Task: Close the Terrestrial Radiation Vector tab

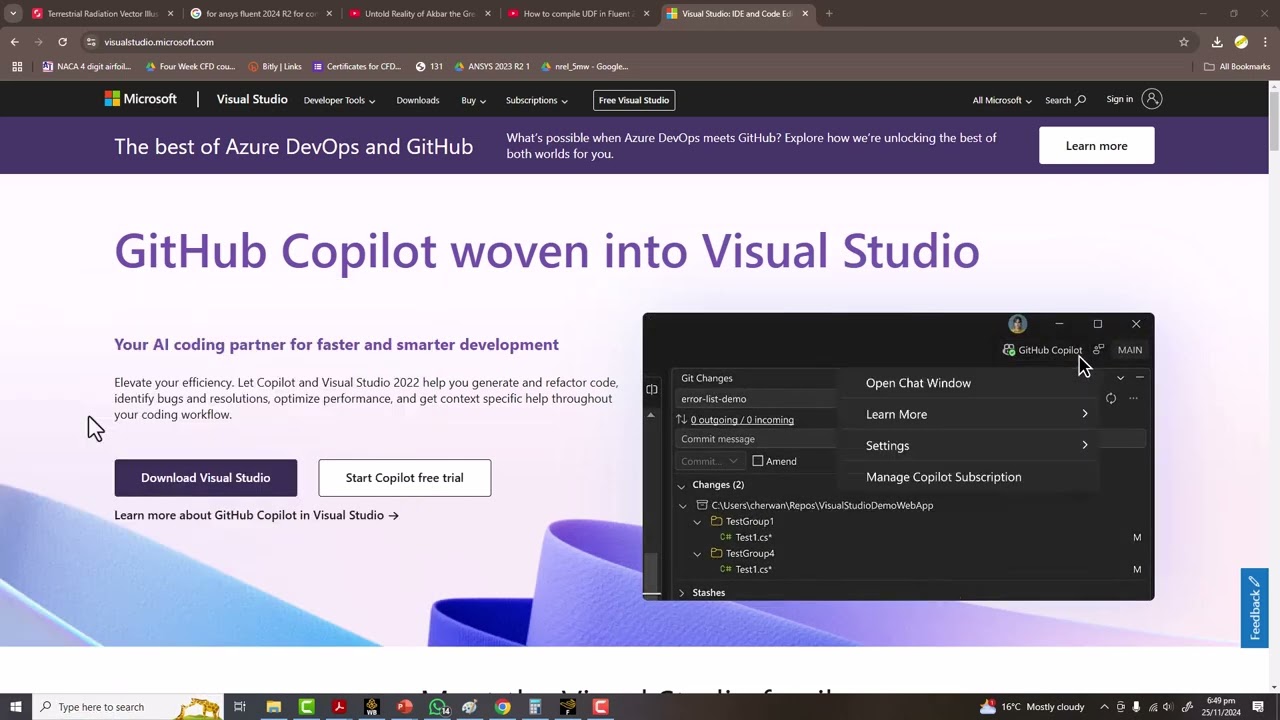Action: [x=171, y=14]
